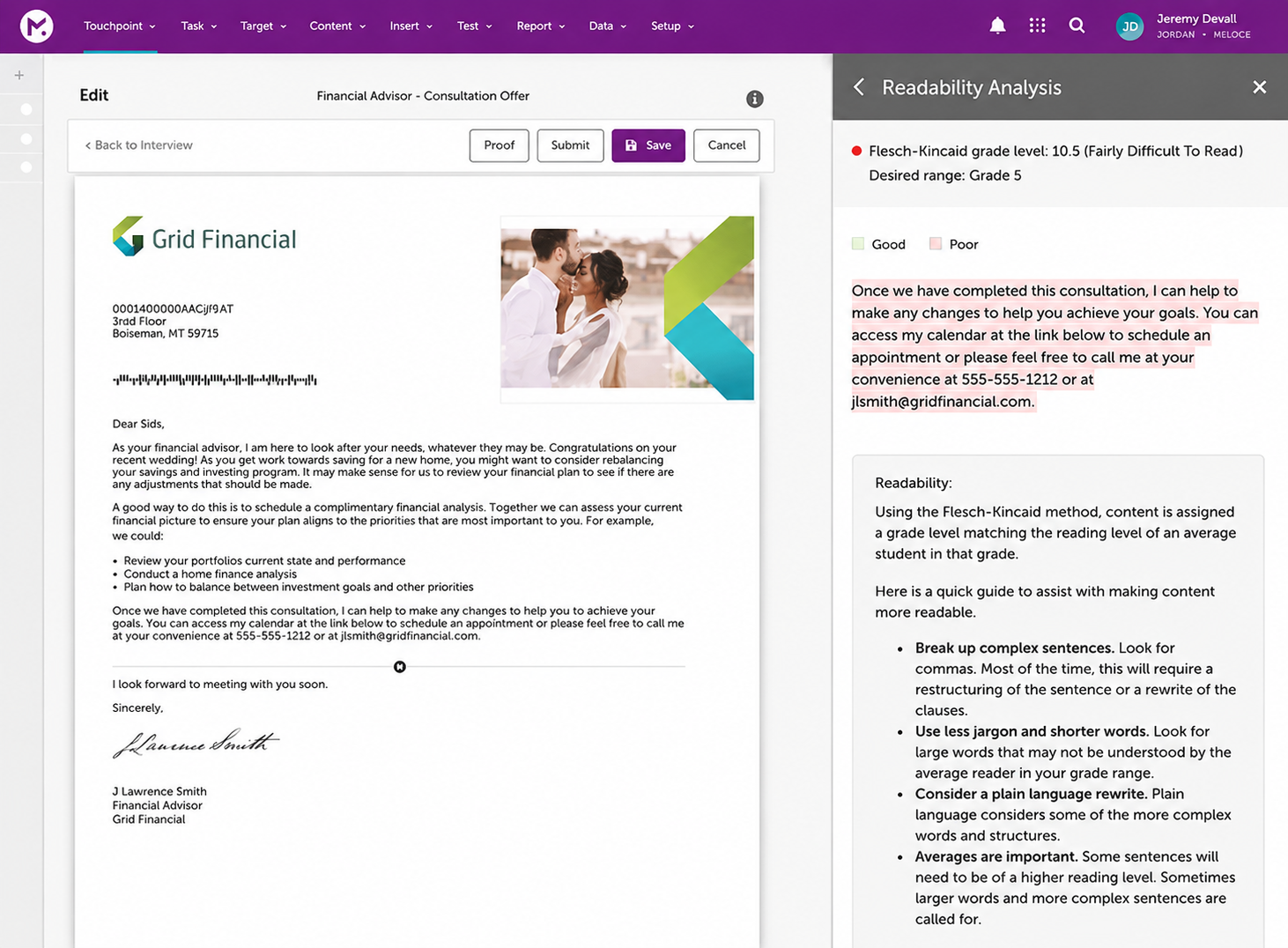Click the 'Edit' page heading
The image size is (1288, 948).
click(94, 95)
